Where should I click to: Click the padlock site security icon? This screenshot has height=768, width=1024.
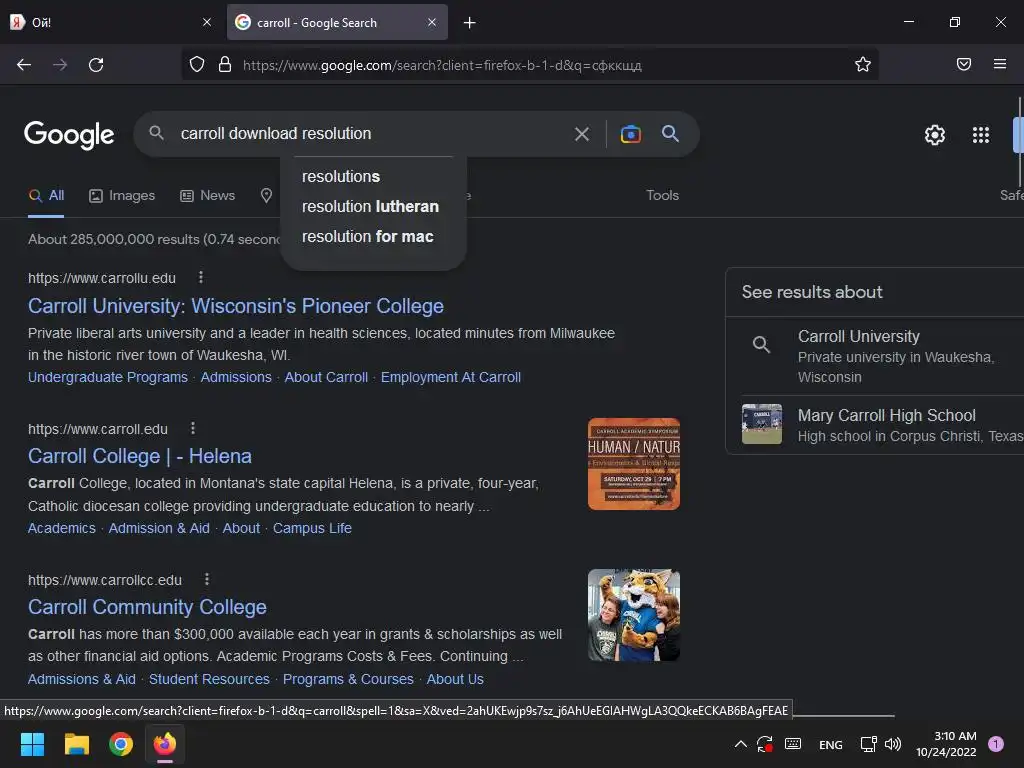[225, 64]
